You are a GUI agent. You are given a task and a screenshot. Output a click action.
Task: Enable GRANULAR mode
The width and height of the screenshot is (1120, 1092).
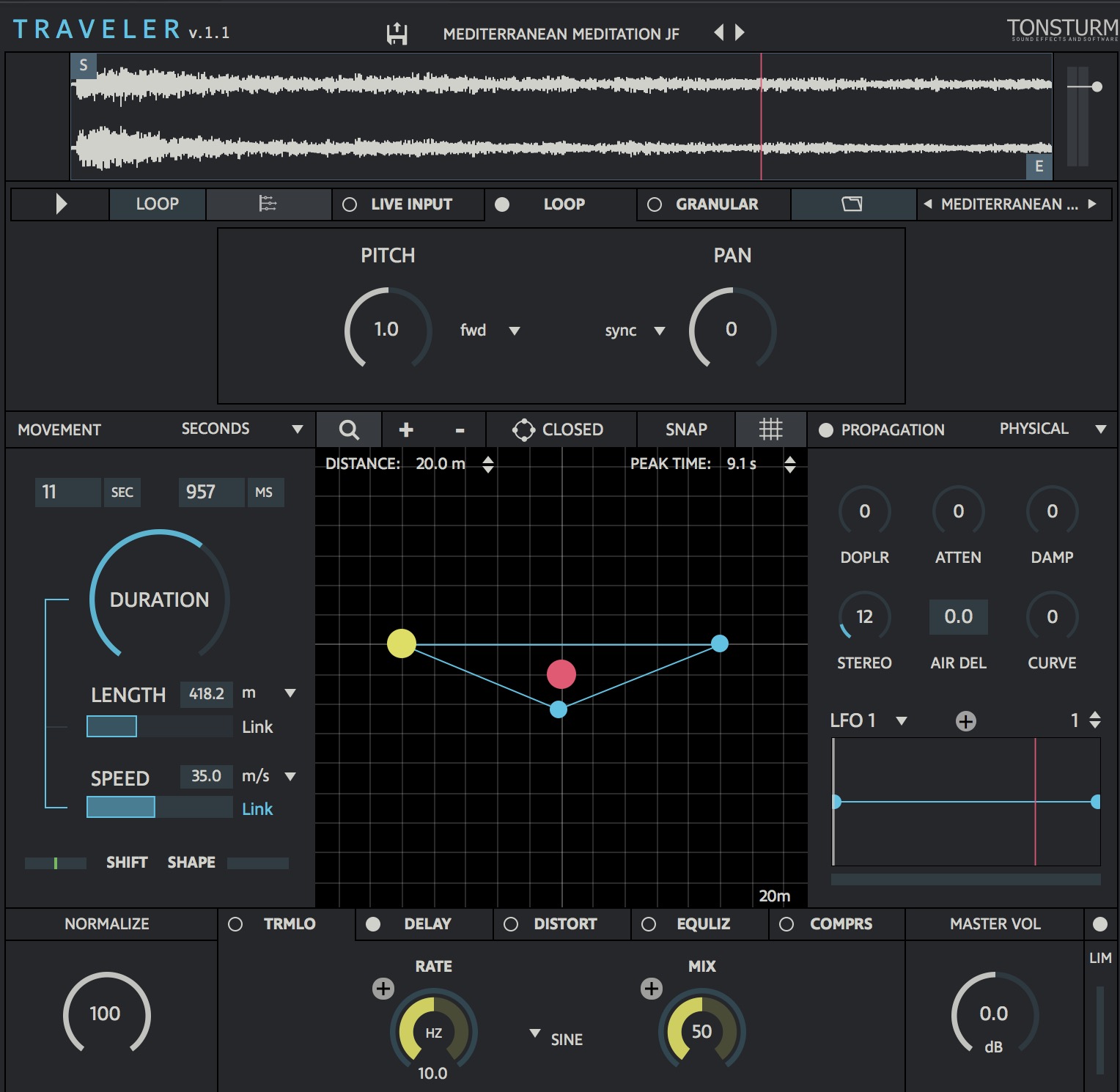653,204
